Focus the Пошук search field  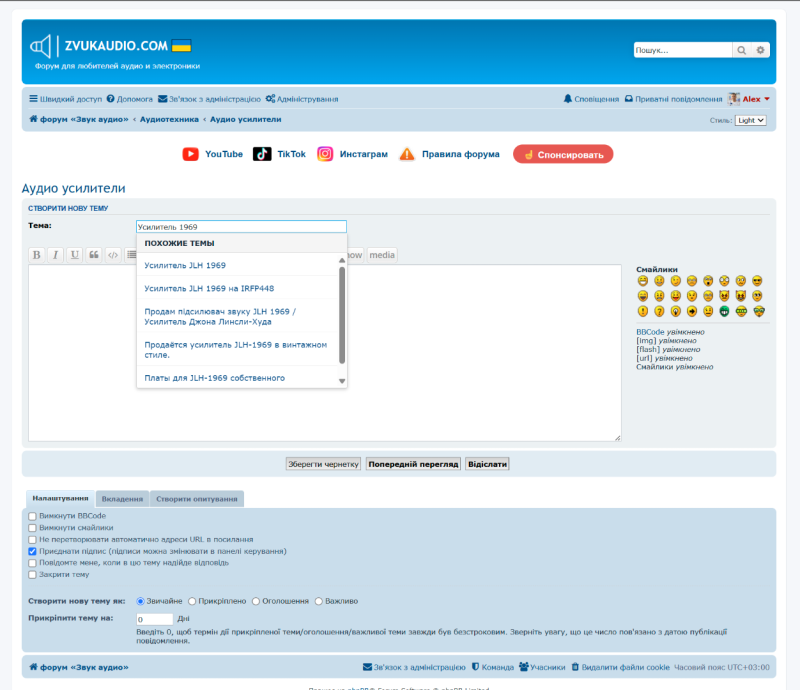pos(683,50)
